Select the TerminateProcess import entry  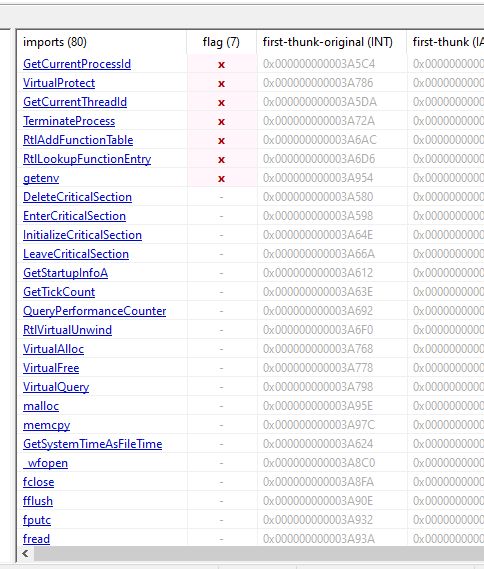point(69,121)
